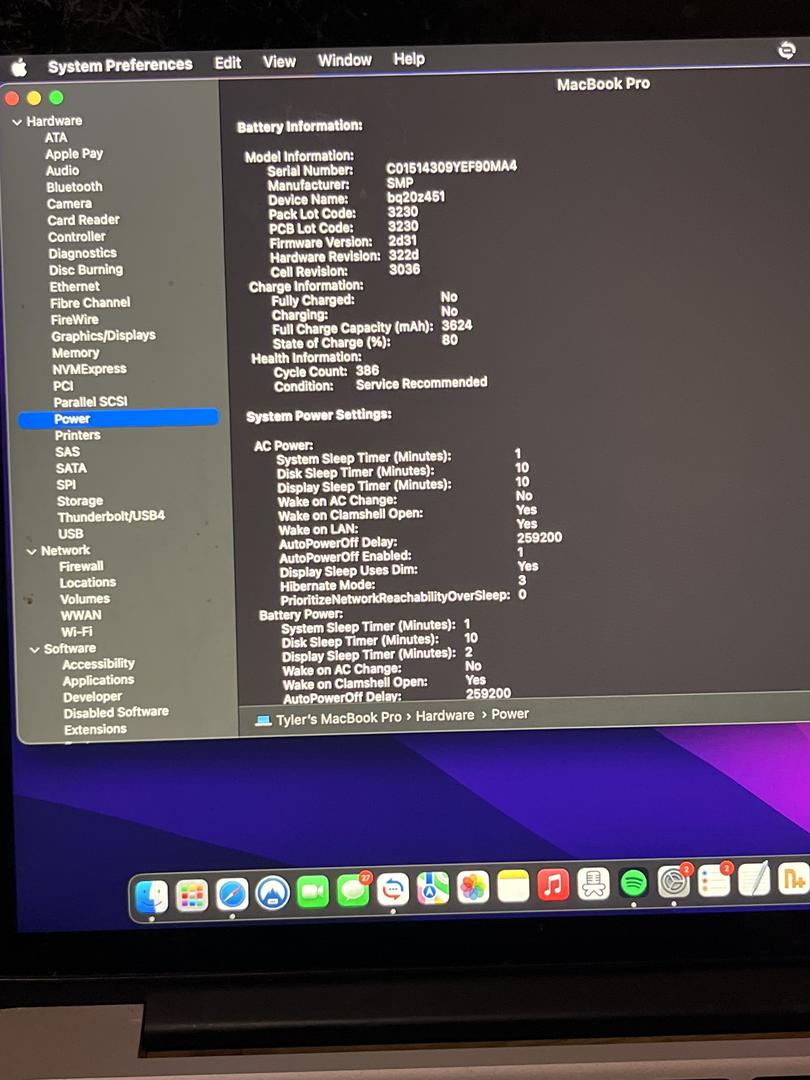Select Camera in the sidebar
810x1080 pixels.
point(69,204)
